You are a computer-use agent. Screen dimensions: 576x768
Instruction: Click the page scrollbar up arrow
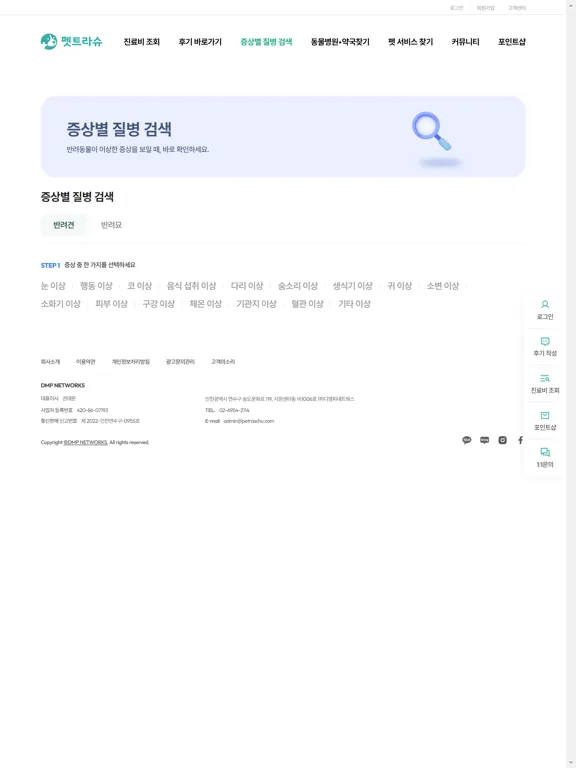[571, 3]
